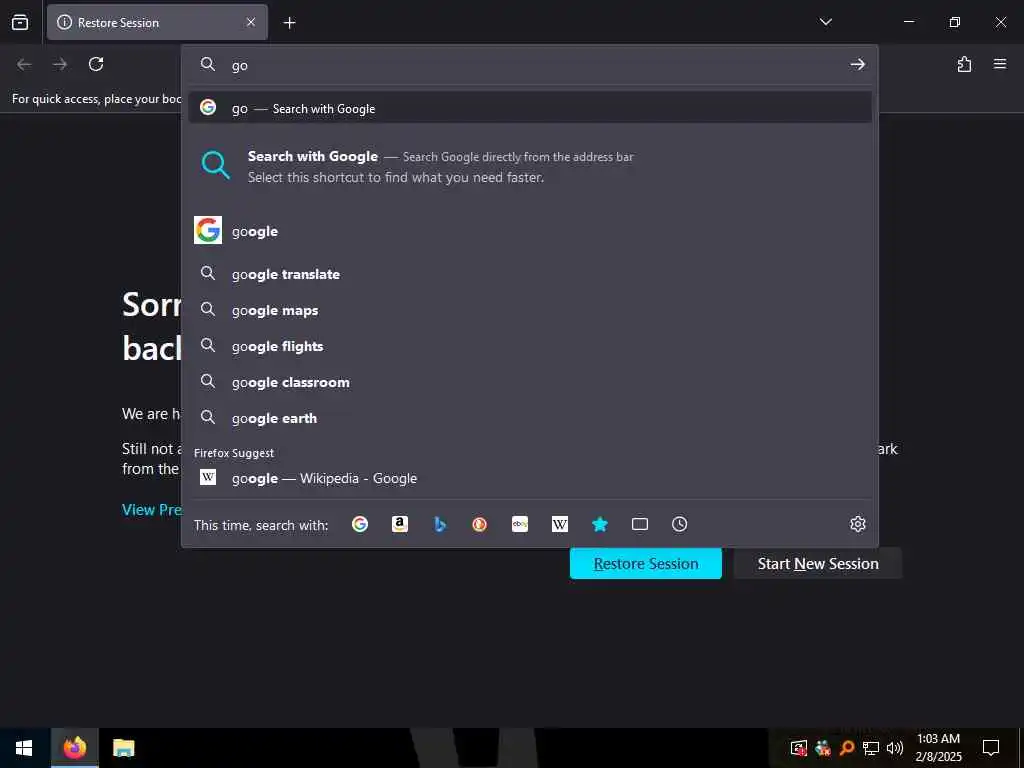Viewport: 1024px width, 768px height.
Task: Search this time with Google icon
Action: (360, 524)
